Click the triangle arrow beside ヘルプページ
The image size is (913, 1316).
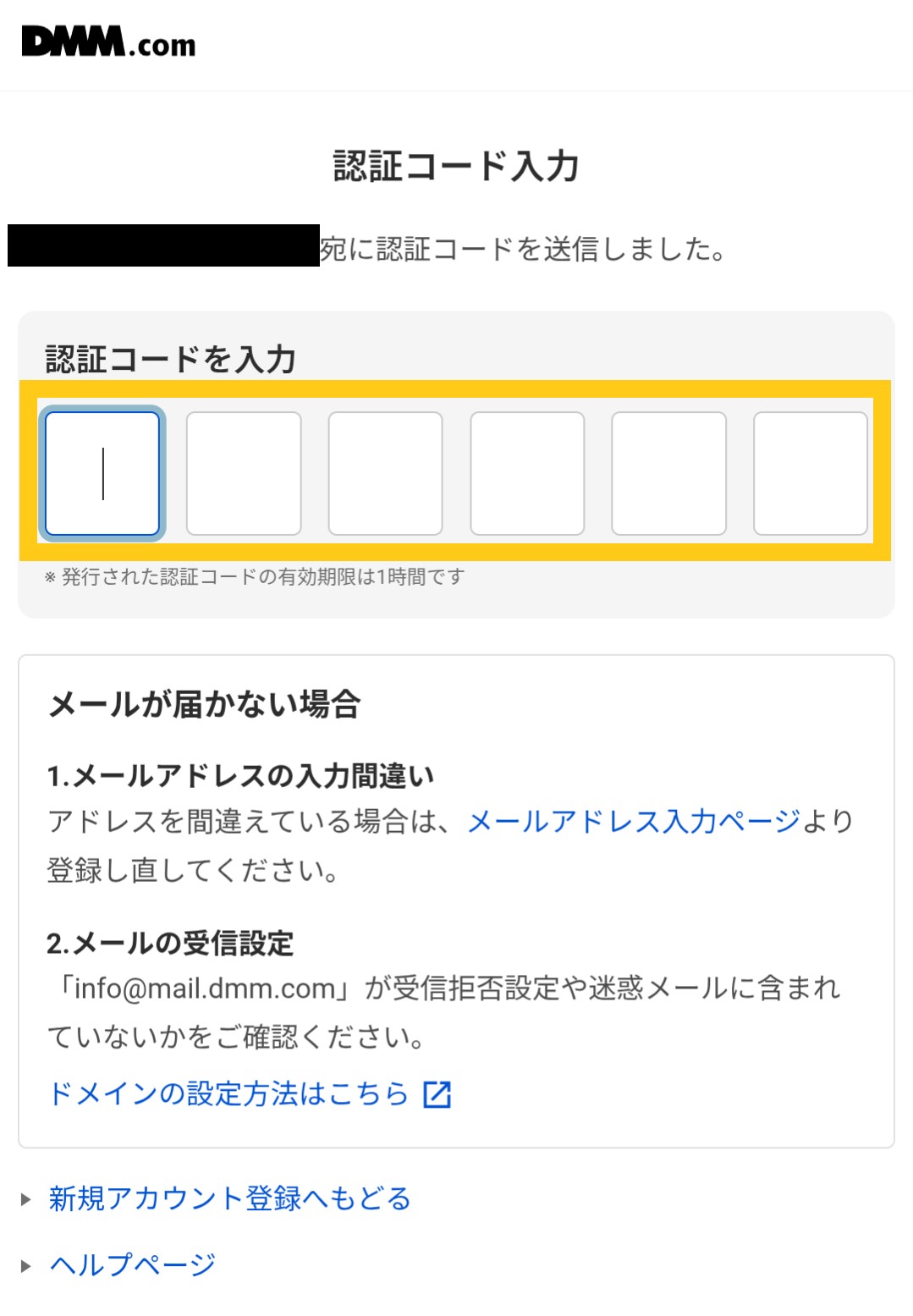coord(26,1266)
